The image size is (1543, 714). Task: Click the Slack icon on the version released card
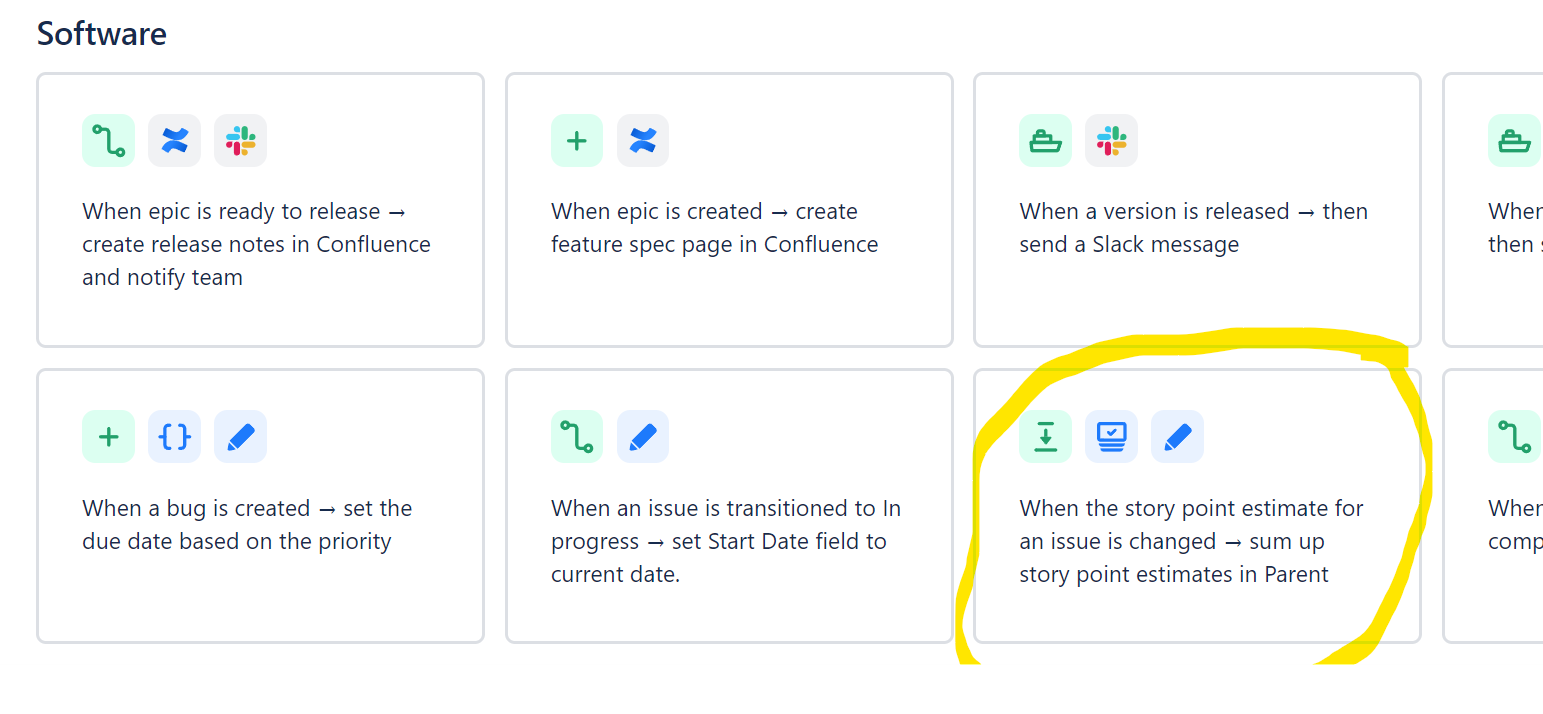[1111, 140]
